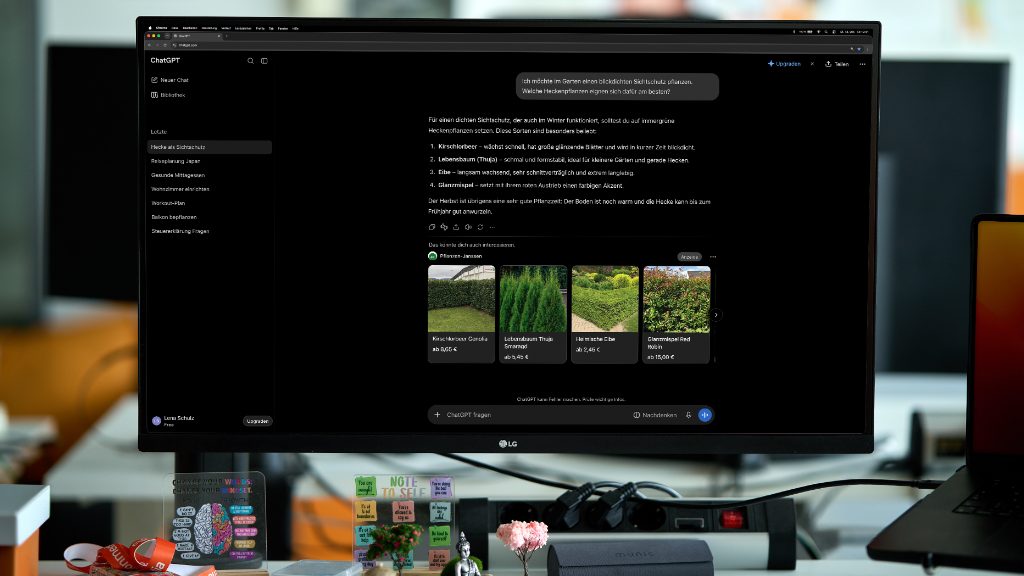
Task: Open the chat search magnifier icon
Action: point(250,61)
